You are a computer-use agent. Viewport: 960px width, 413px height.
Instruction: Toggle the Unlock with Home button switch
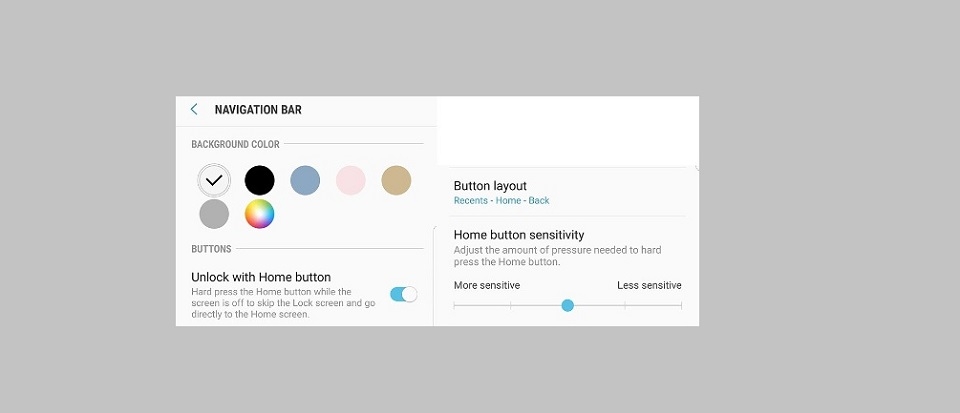pos(403,294)
